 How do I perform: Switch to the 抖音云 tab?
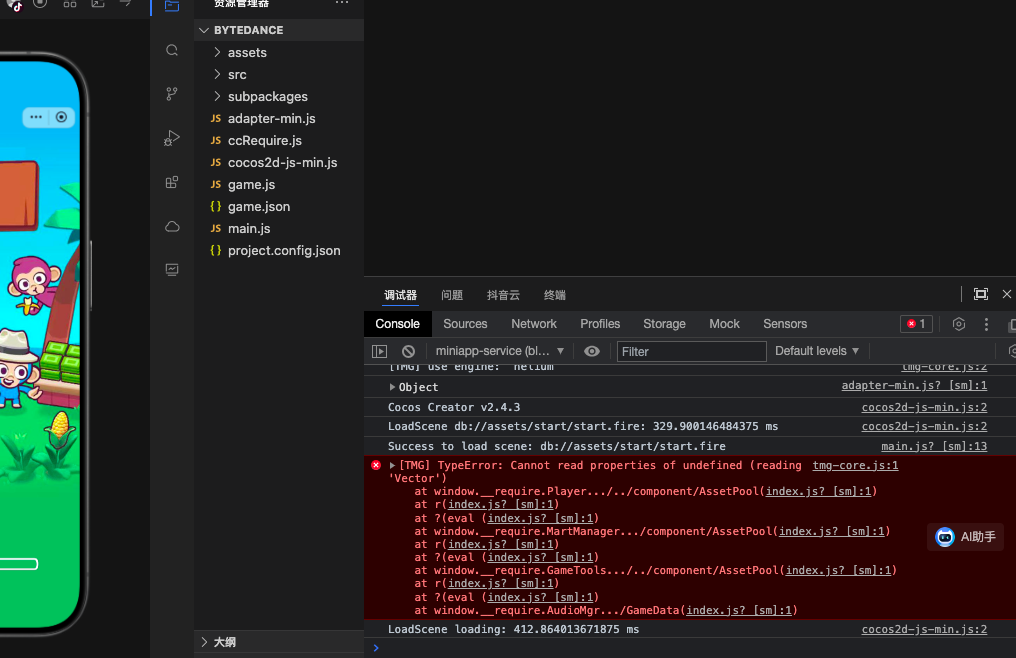(503, 296)
